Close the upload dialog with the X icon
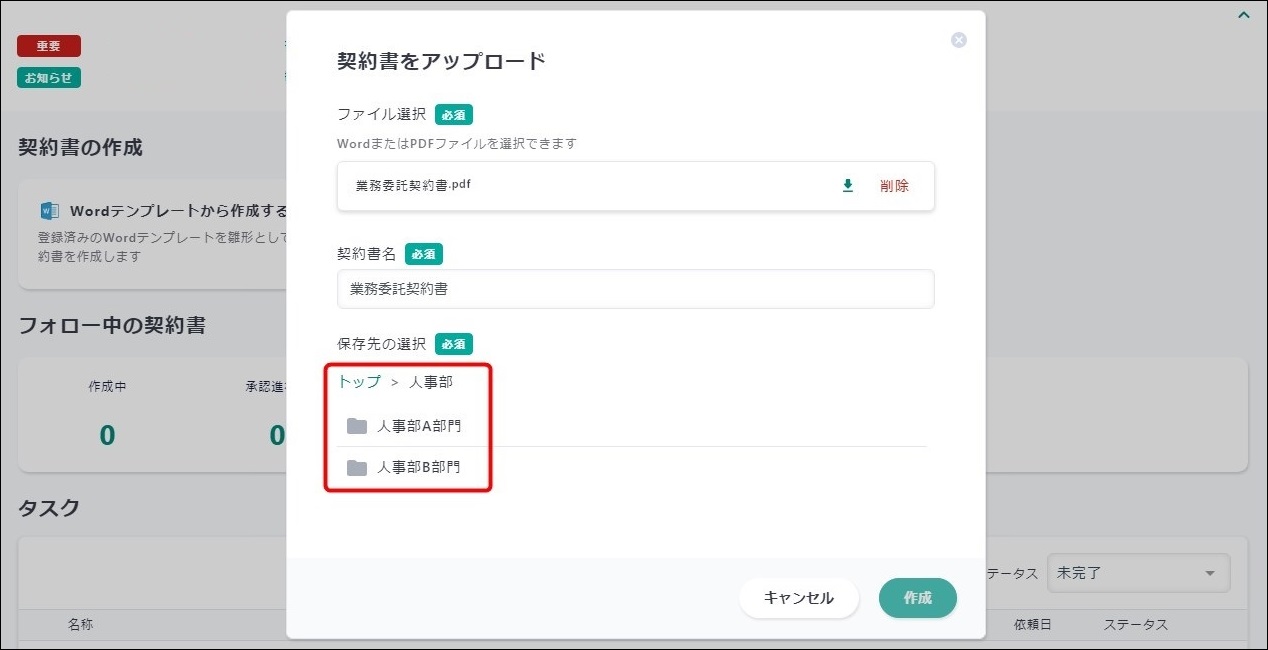 pos(958,40)
